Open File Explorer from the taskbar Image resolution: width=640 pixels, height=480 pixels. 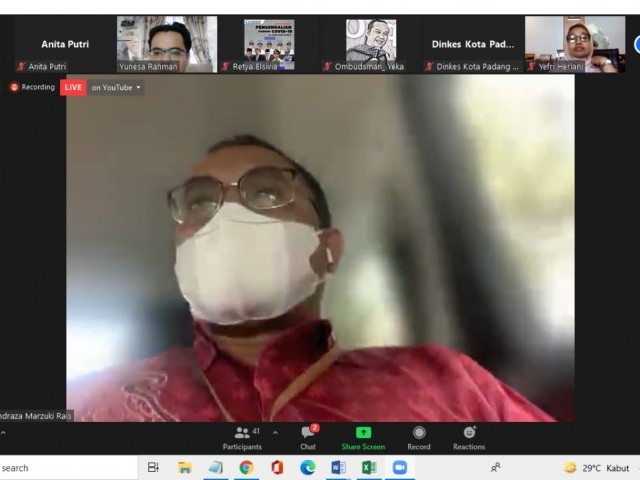pyautogui.click(x=185, y=467)
